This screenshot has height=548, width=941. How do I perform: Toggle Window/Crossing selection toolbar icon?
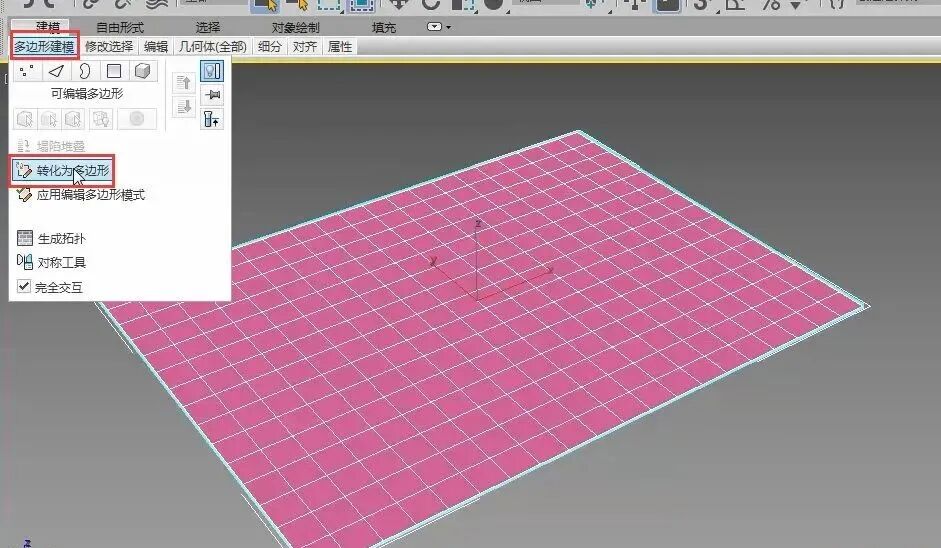(361, 5)
